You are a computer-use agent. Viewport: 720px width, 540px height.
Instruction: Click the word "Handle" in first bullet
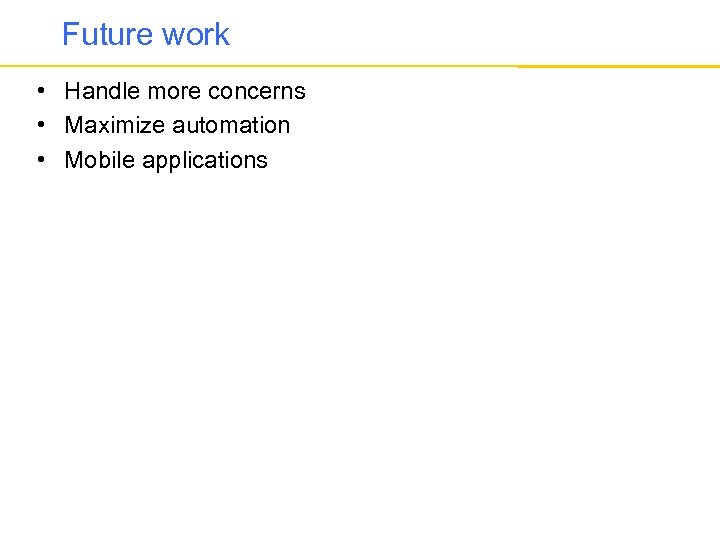pos(102,91)
